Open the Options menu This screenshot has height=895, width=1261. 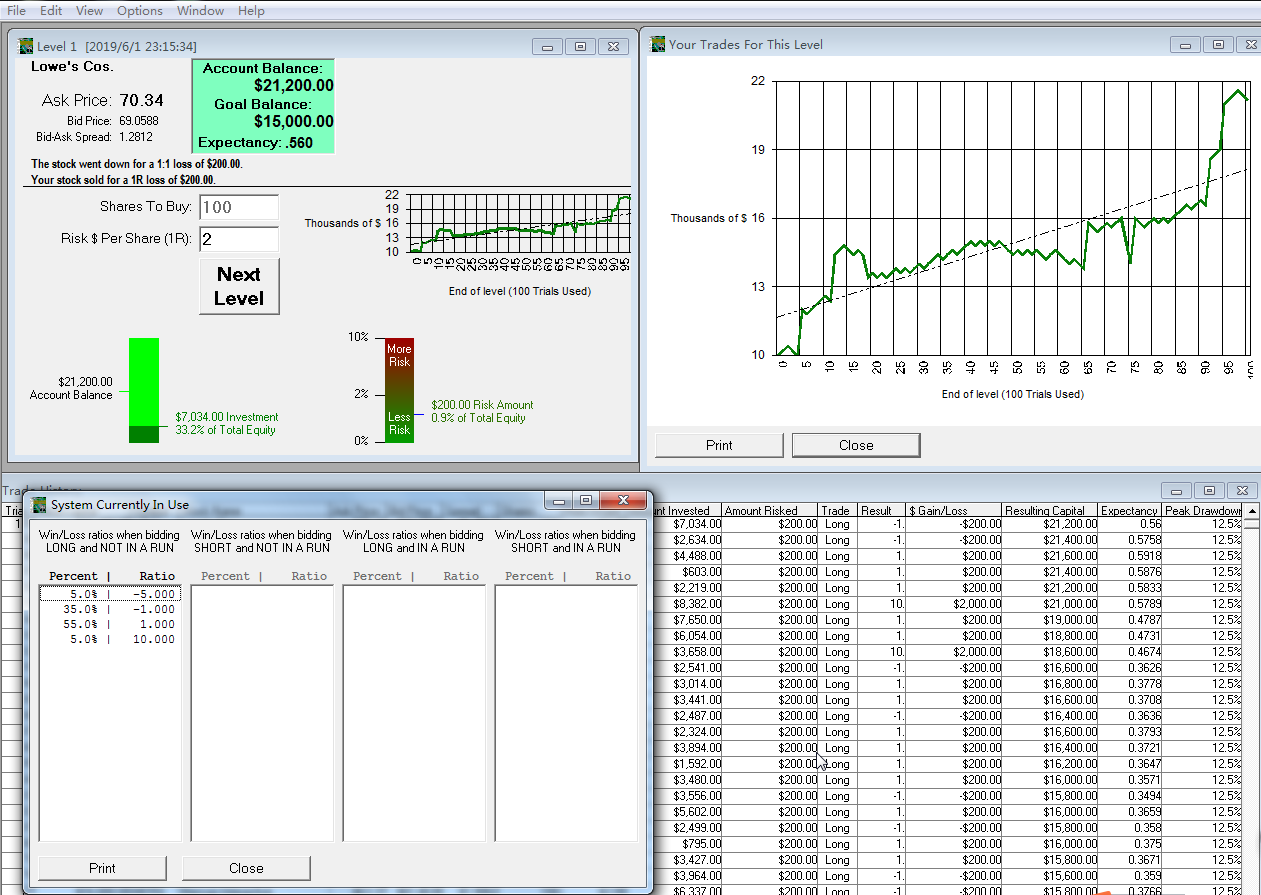coord(140,10)
